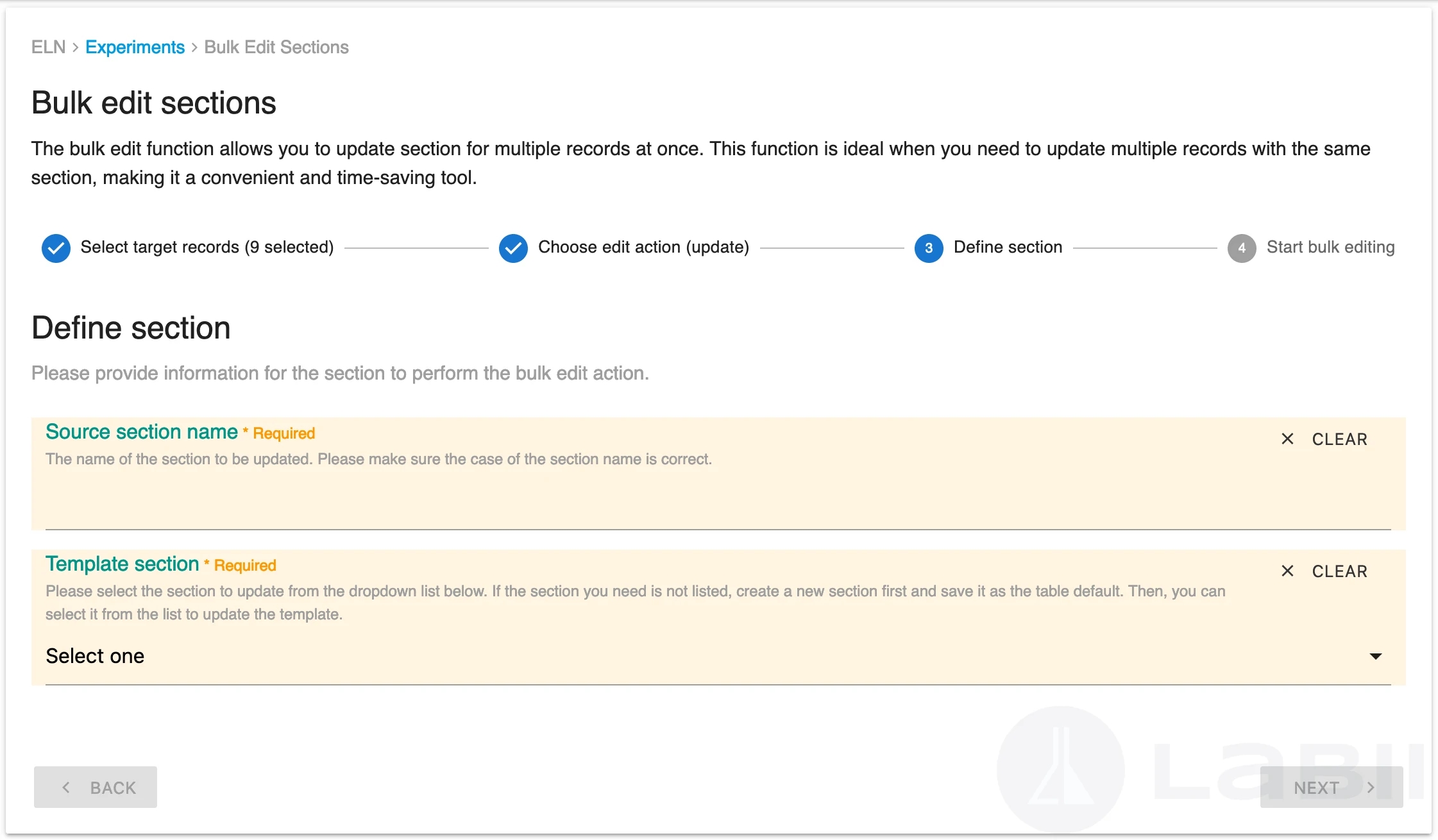Click the X icon for Source section name
Viewport: 1438px width, 840px height.
[1287, 439]
